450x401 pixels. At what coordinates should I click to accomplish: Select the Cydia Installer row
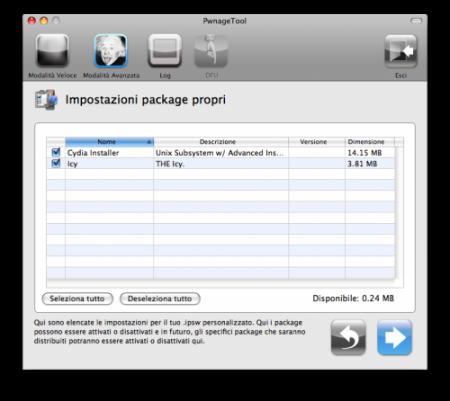coord(221,153)
